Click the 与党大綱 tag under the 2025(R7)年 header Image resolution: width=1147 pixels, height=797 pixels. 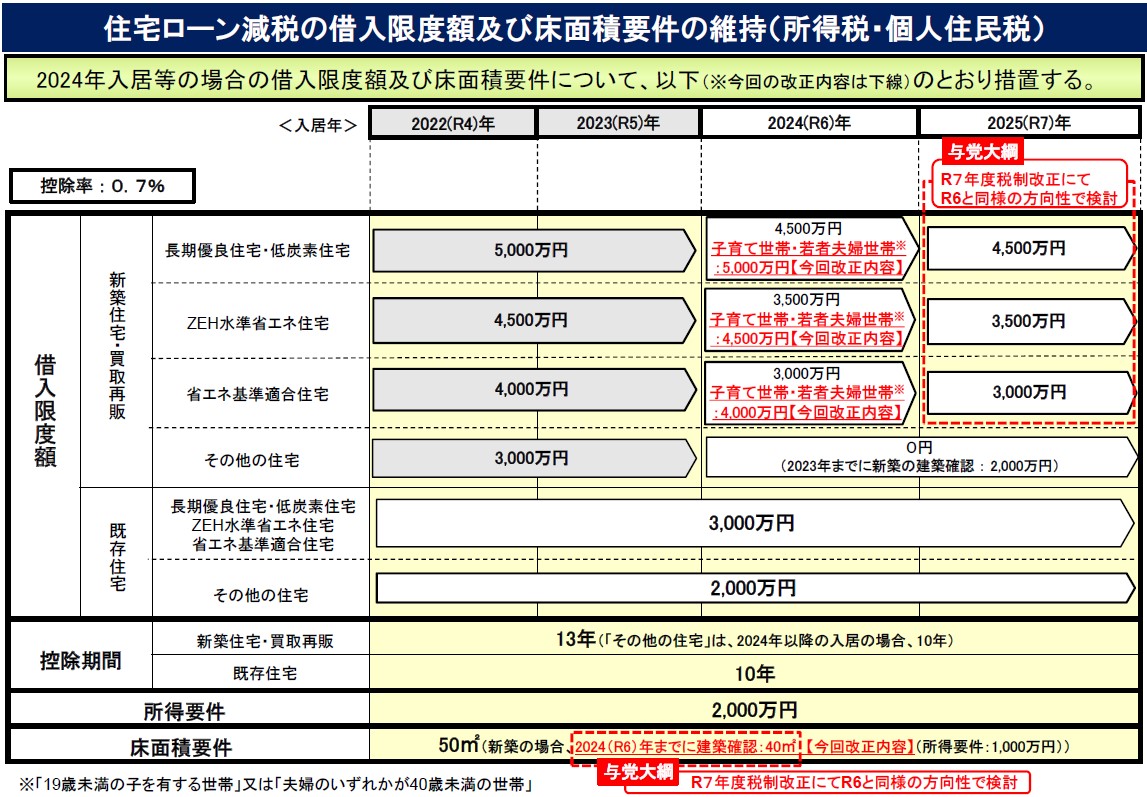pyautogui.click(x=982, y=151)
